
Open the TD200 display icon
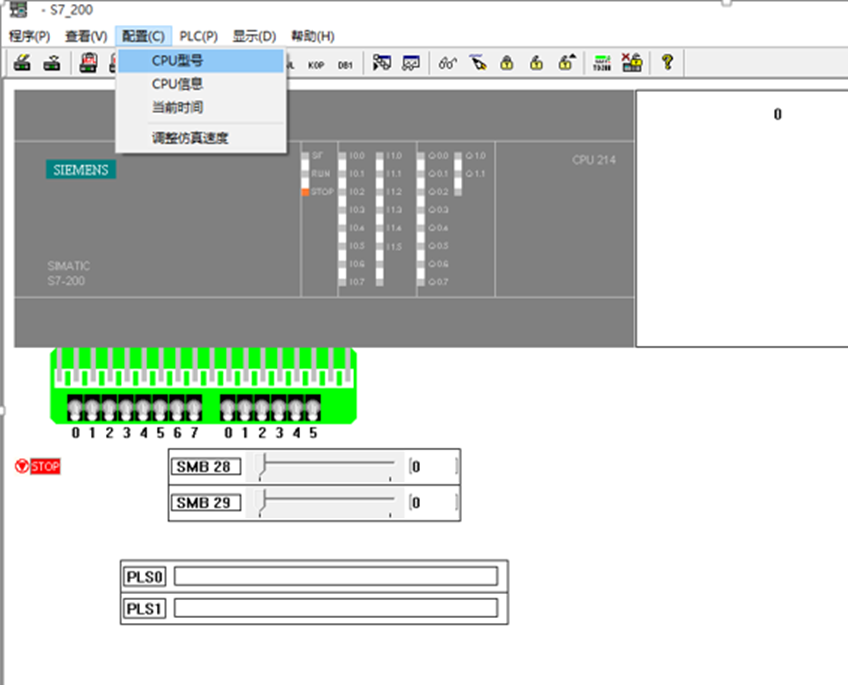602,63
